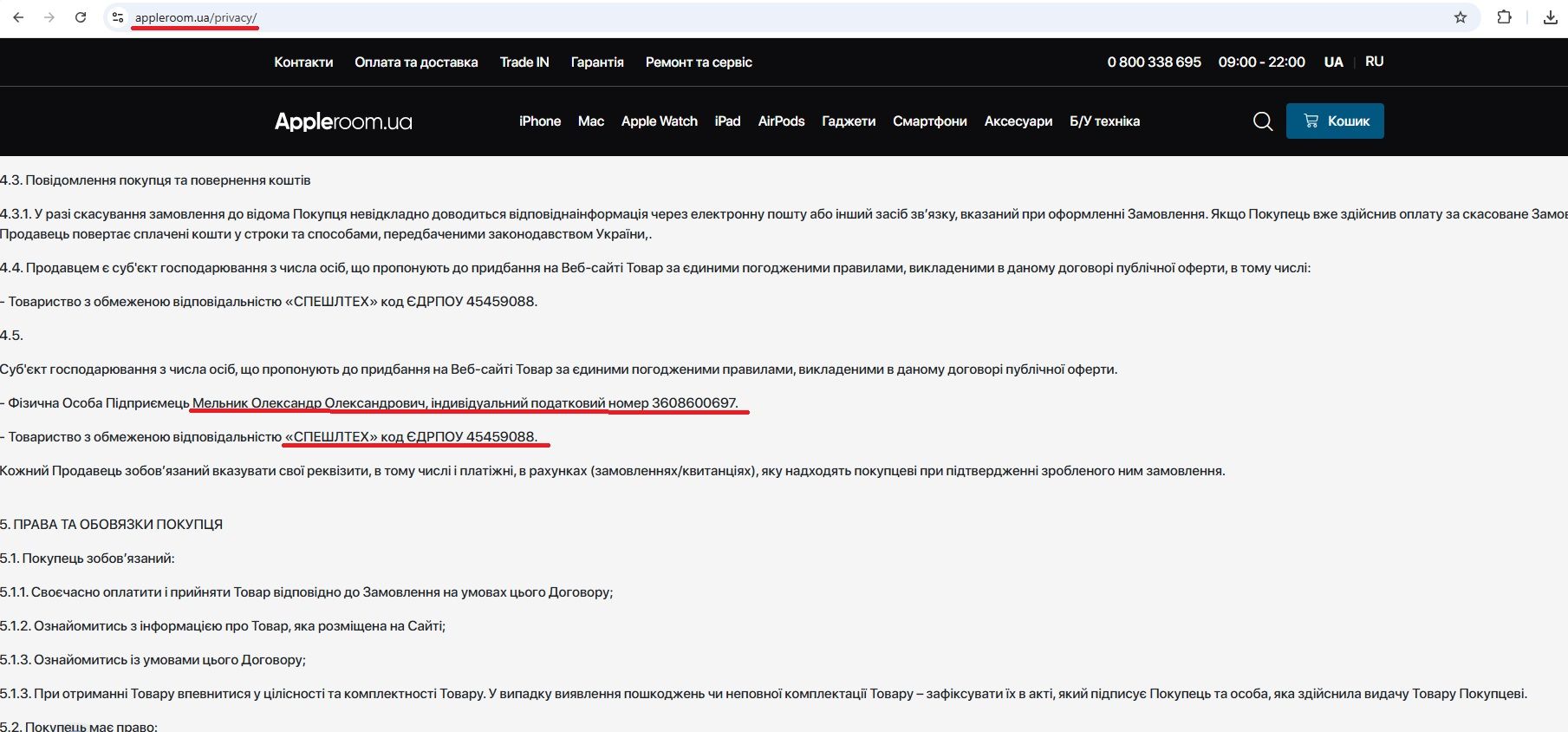Open Оплата та доставка page
Viewport: 1568px width, 732px height.
416,62
